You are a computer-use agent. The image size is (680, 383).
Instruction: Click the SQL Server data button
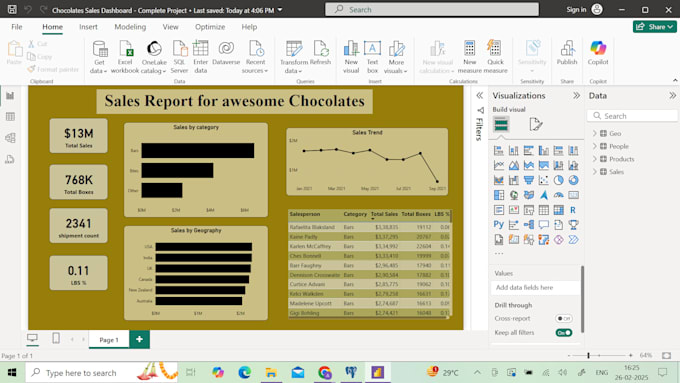tap(179, 57)
